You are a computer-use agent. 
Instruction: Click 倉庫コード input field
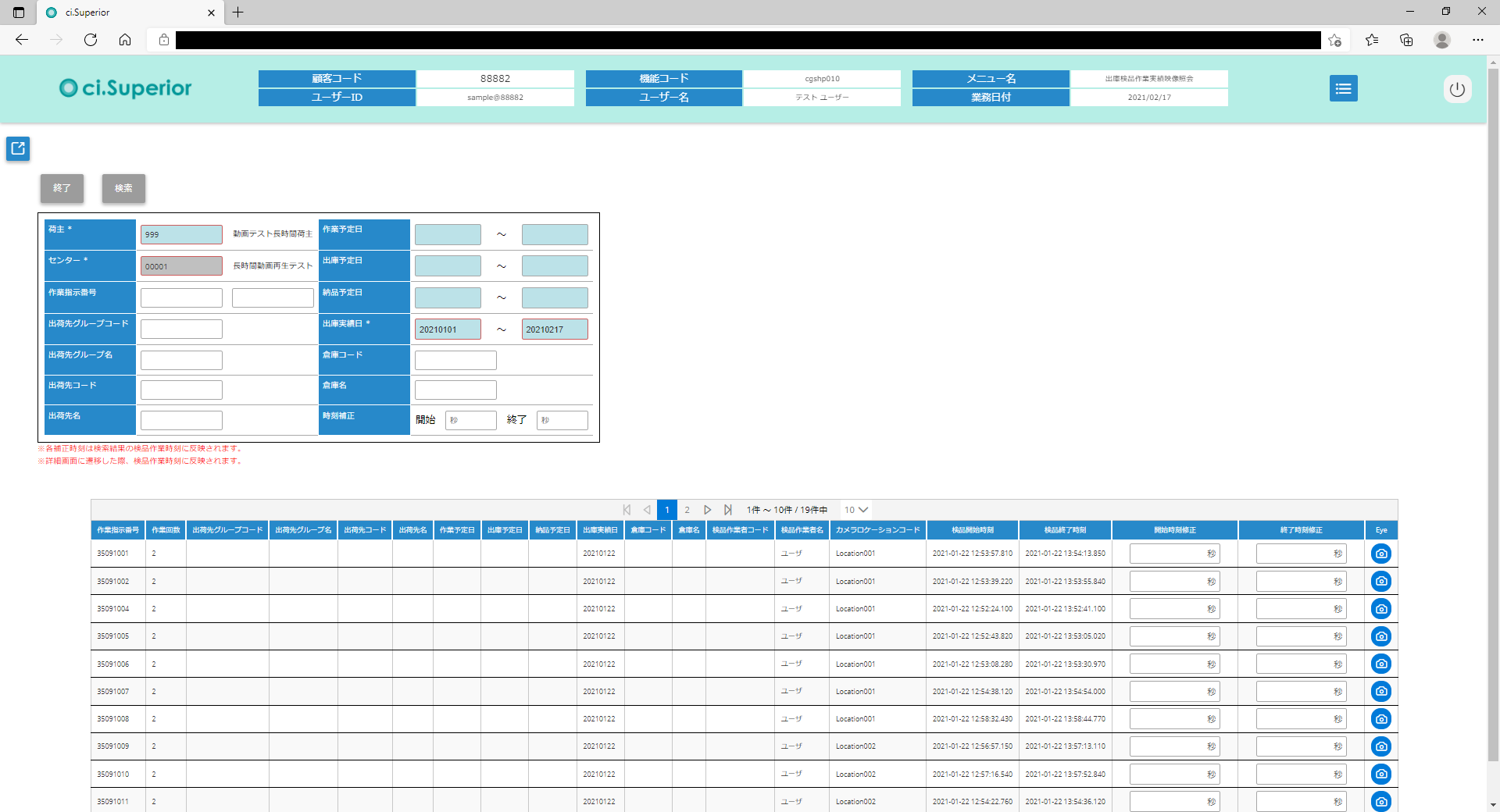point(455,360)
